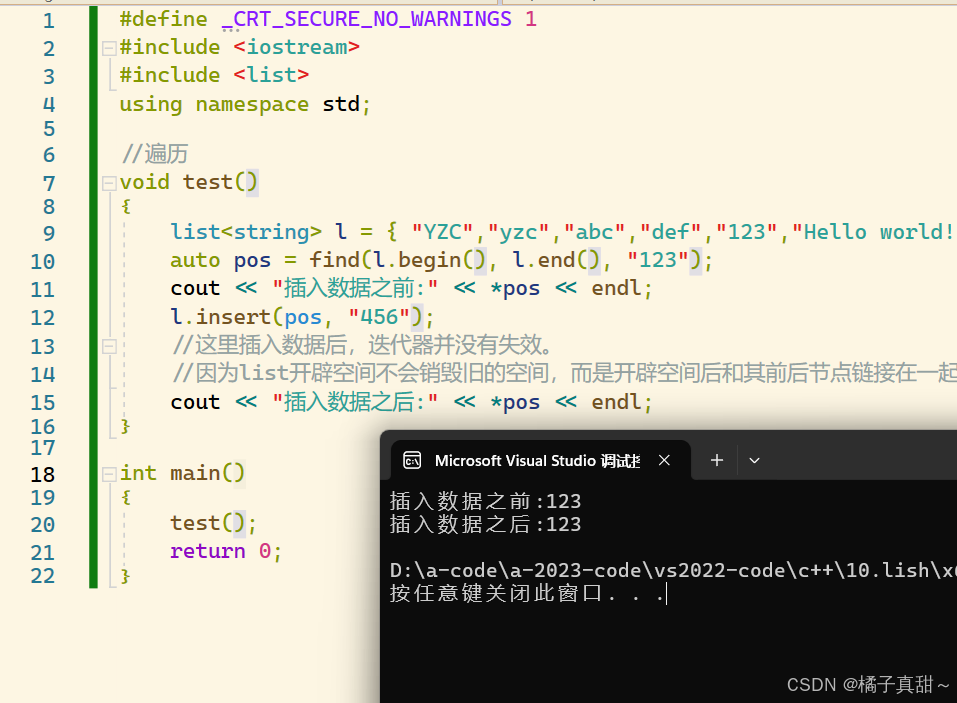The image size is (957, 703).
Task: Collapse the comment block at line 13
Action: coord(109,347)
